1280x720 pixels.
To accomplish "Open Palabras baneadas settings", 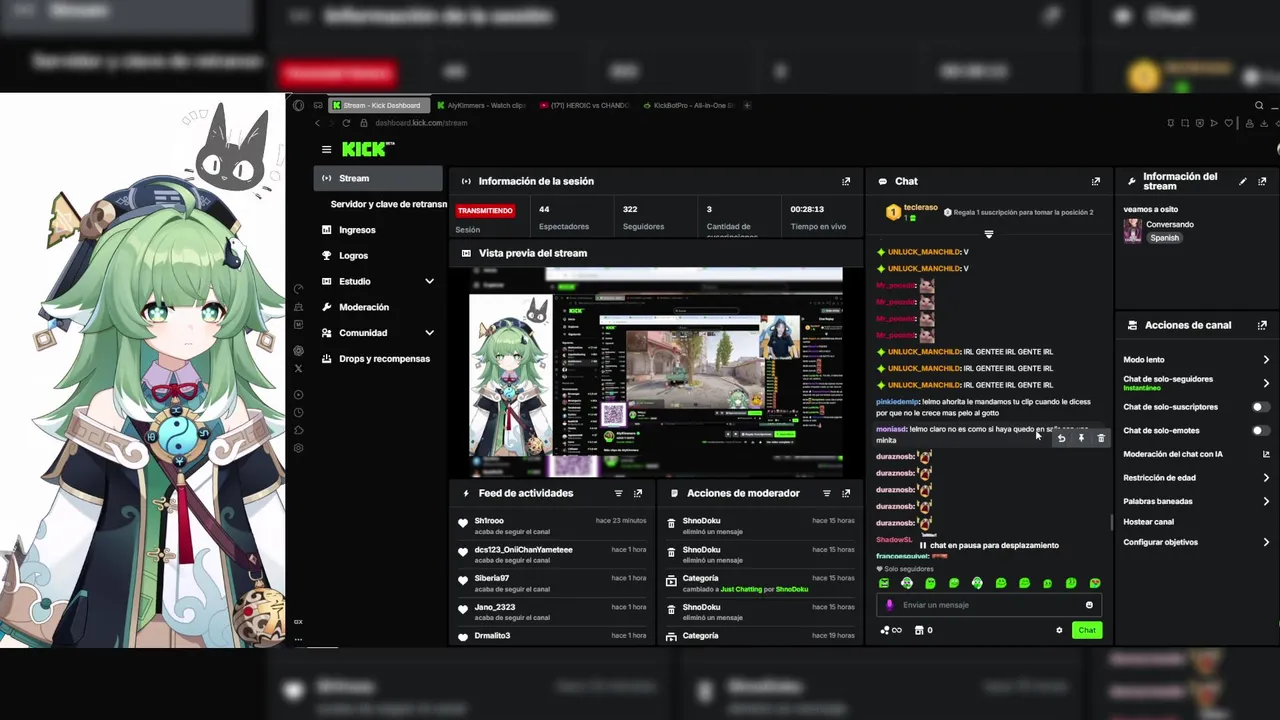I will point(1196,501).
